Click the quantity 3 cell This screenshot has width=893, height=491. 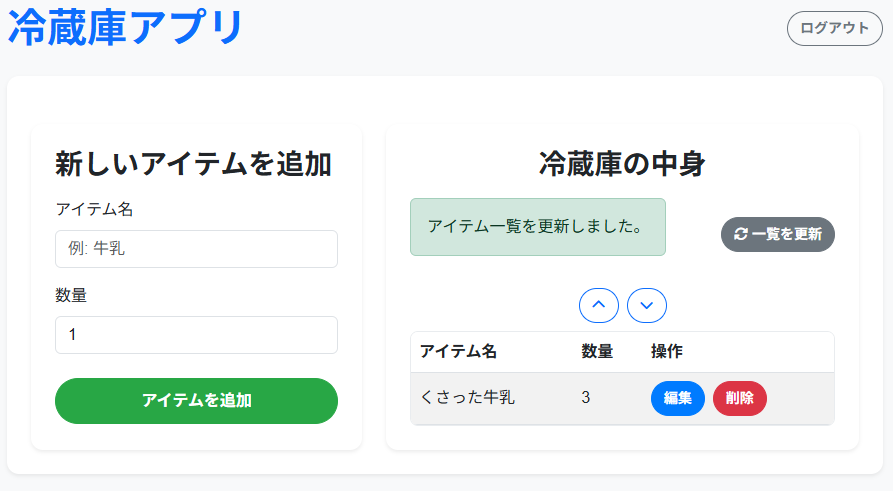pos(586,398)
